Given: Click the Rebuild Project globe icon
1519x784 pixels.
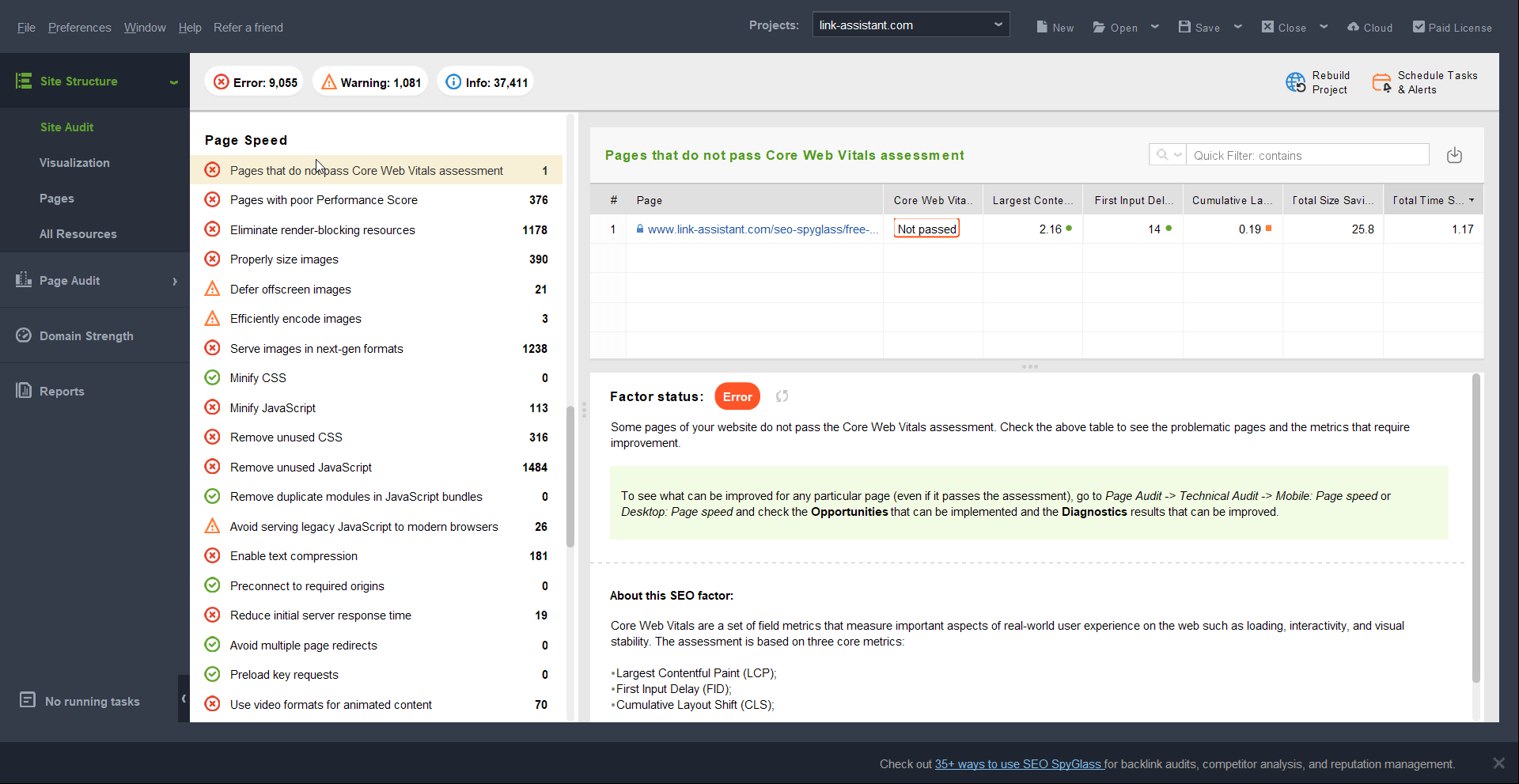Looking at the screenshot, I should pos(1295,82).
